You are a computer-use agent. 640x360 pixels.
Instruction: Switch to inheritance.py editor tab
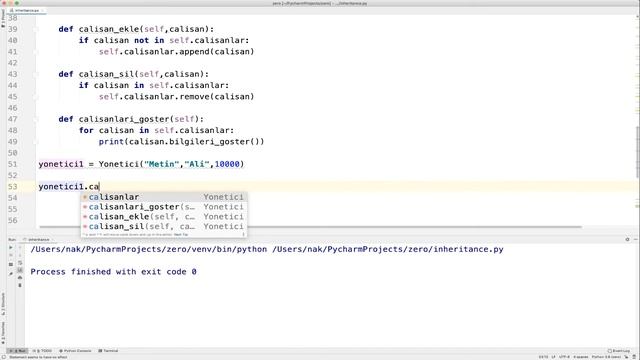click(x=27, y=10)
